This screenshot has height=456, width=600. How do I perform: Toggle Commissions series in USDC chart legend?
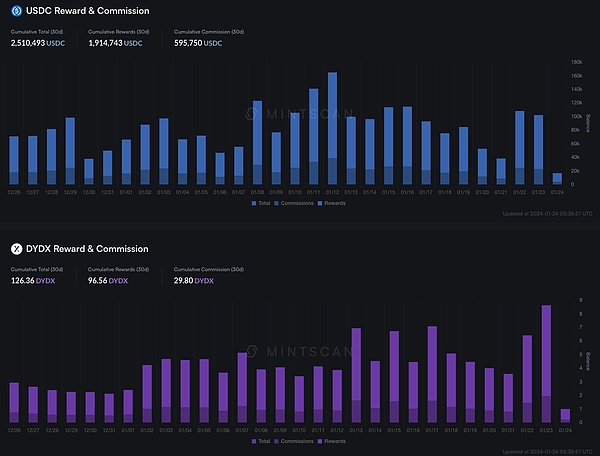click(x=295, y=203)
